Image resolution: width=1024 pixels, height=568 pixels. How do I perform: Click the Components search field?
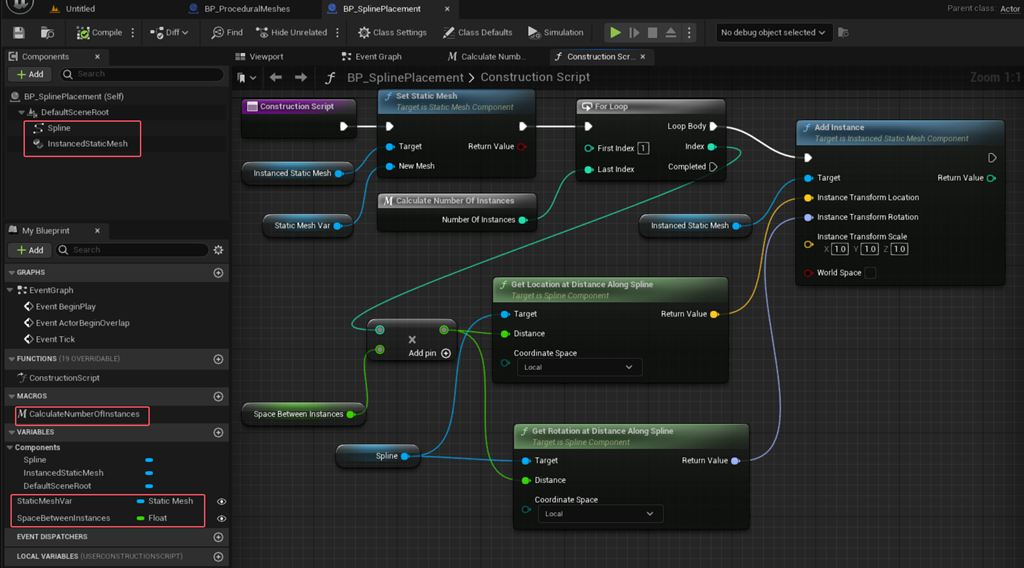(x=142, y=74)
